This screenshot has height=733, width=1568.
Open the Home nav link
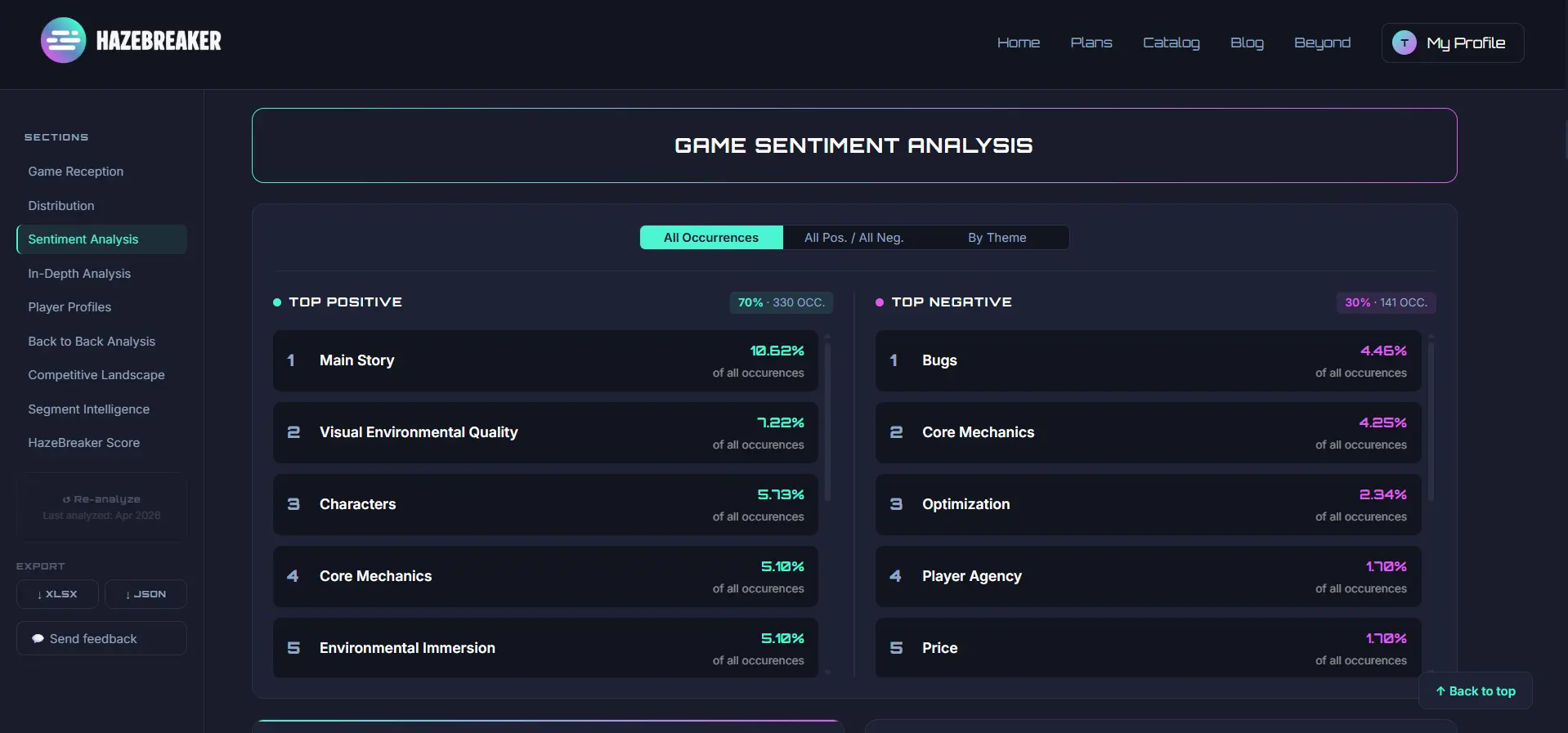click(1018, 42)
